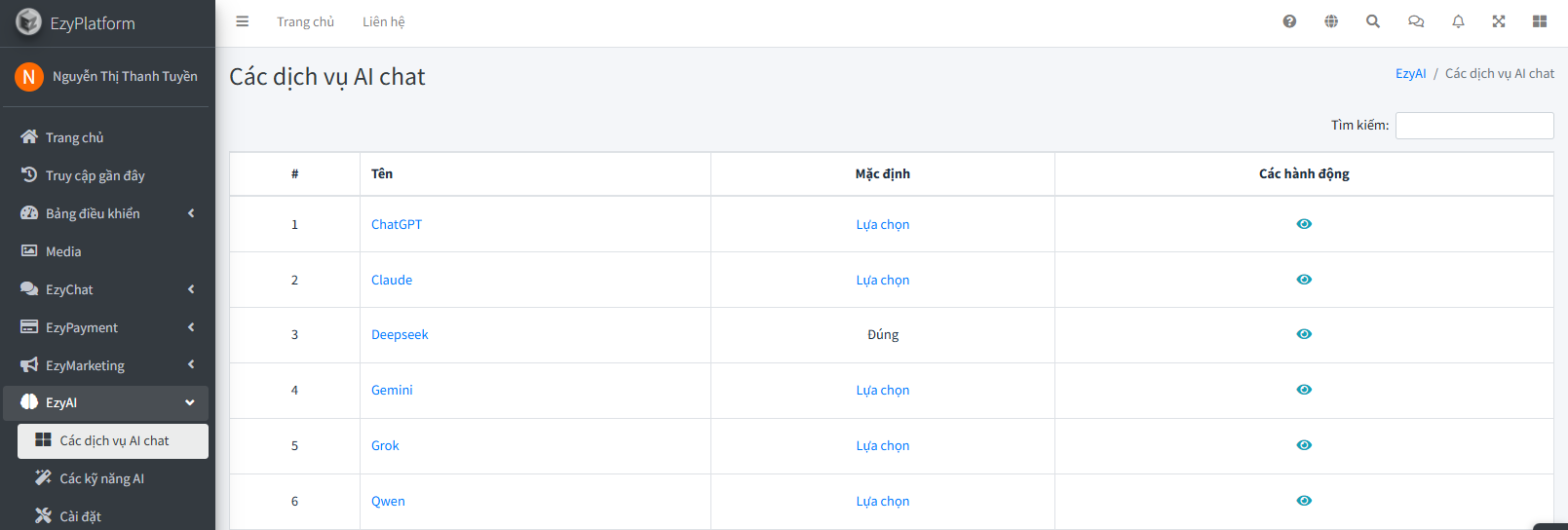Open the apps grid icon
This screenshot has height=530, width=1568.
coord(1540,21)
